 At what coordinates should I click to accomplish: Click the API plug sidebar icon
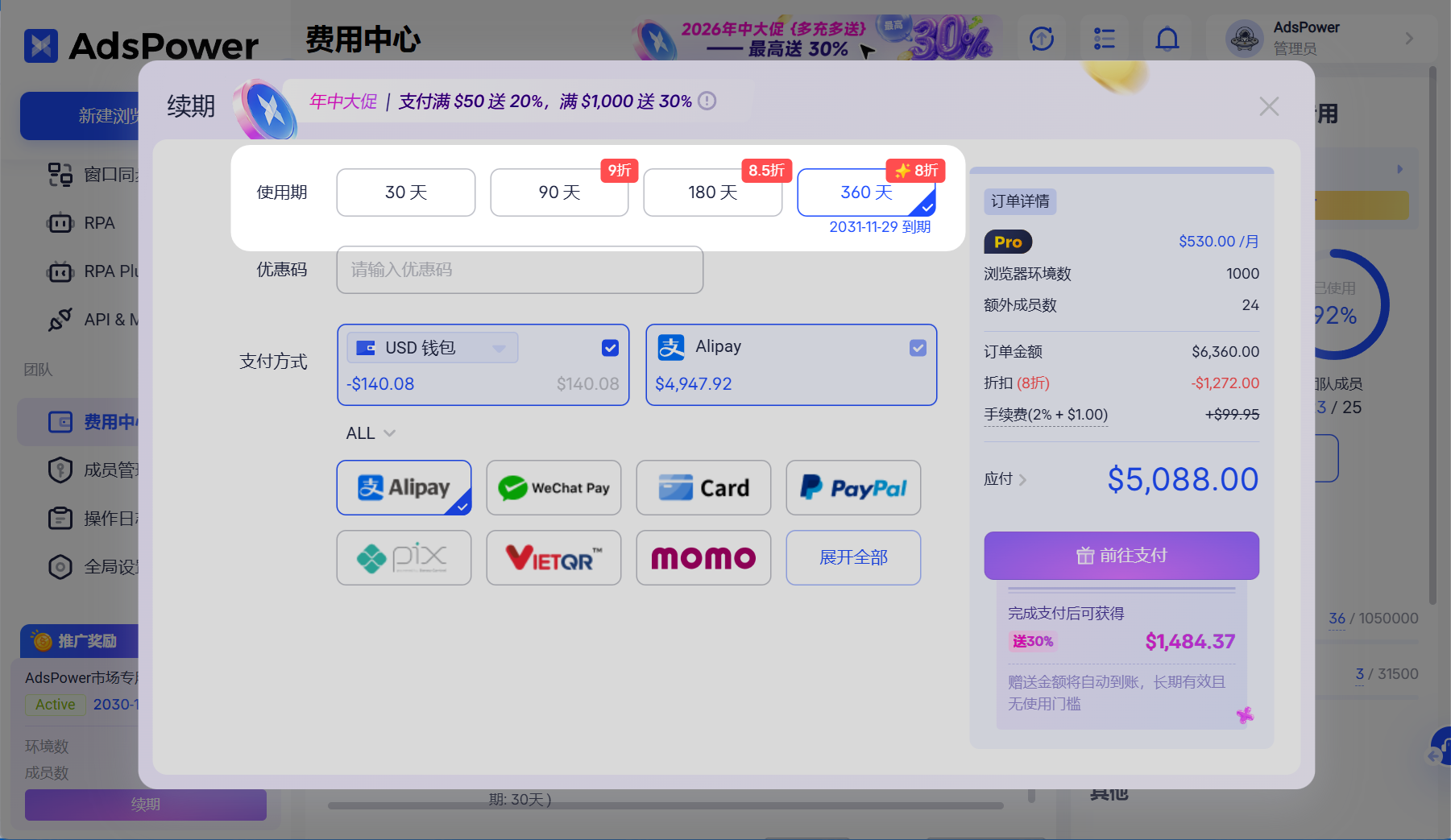click(x=60, y=320)
